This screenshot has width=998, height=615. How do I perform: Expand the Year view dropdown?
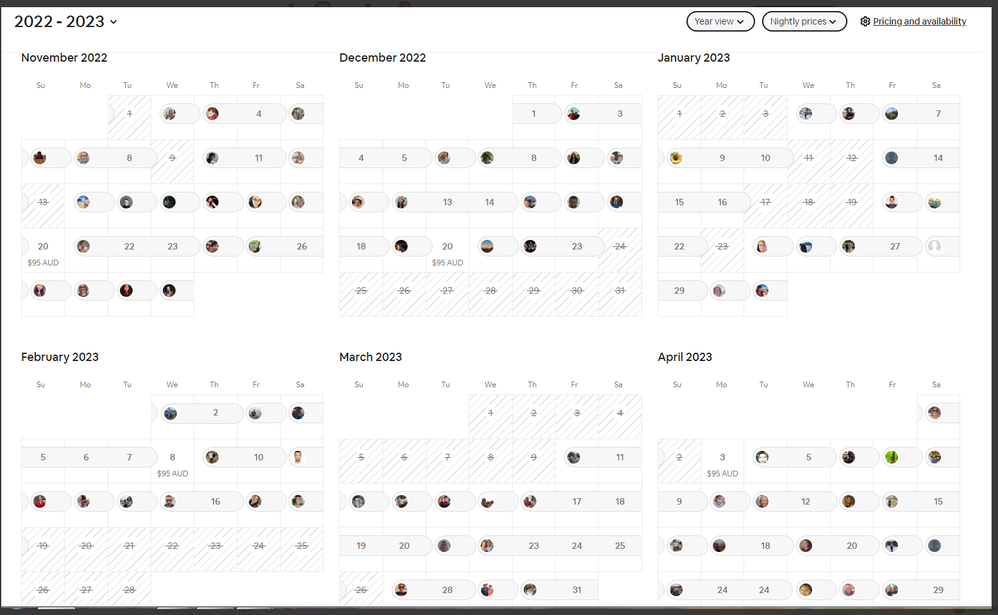pos(720,21)
